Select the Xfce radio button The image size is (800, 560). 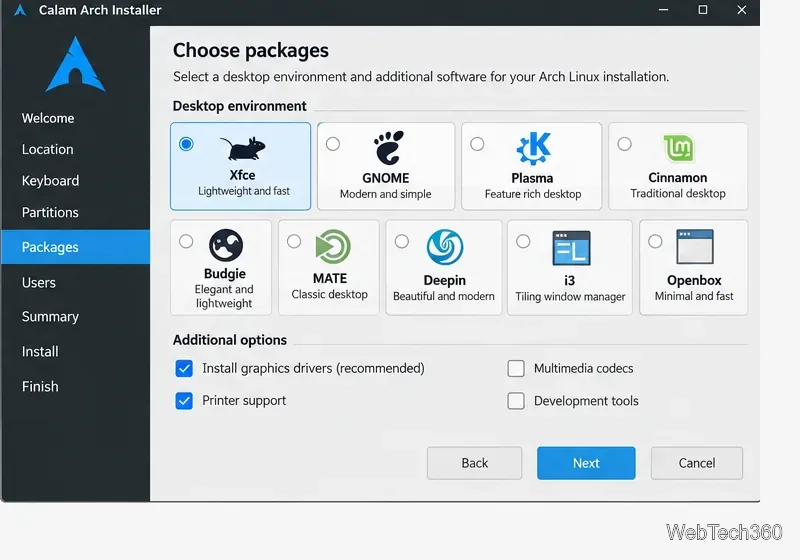pos(186,144)
